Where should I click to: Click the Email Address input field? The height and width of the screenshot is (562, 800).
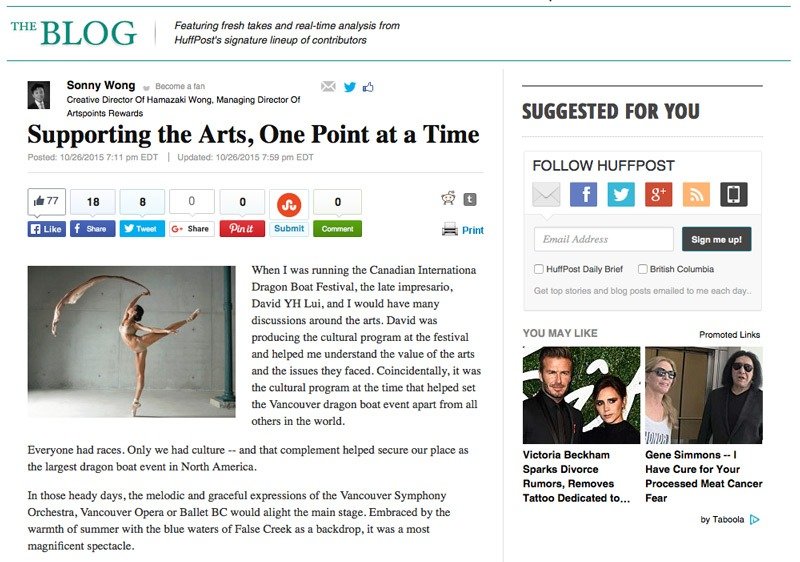pos(603,239)
